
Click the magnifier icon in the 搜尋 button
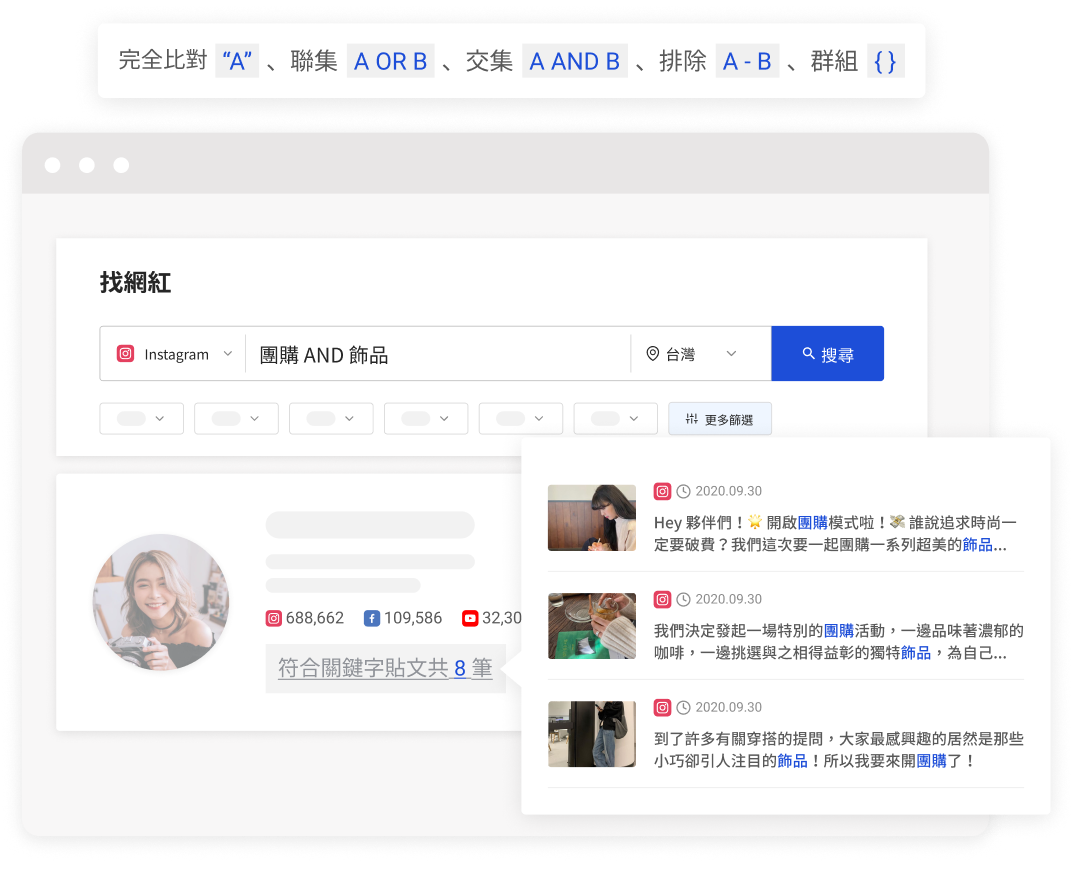tap(808, 354)
